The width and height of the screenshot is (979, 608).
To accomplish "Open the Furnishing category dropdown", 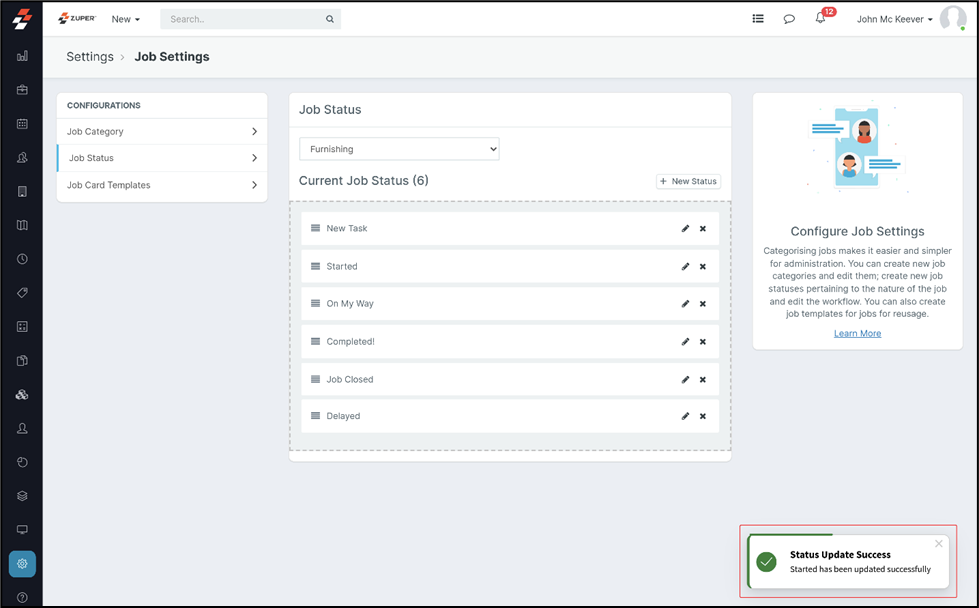I will click(x=399, y=149).
